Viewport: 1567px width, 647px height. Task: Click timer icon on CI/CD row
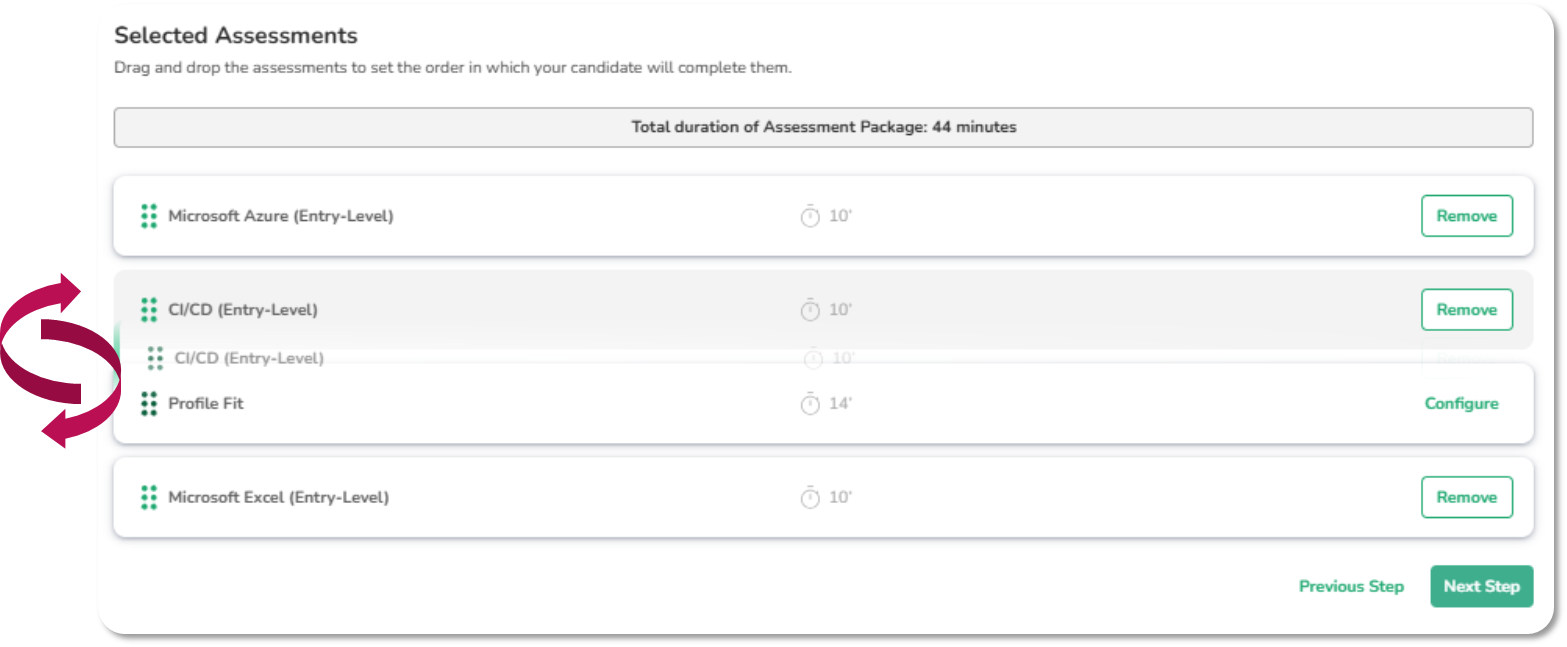pos(810,310)
